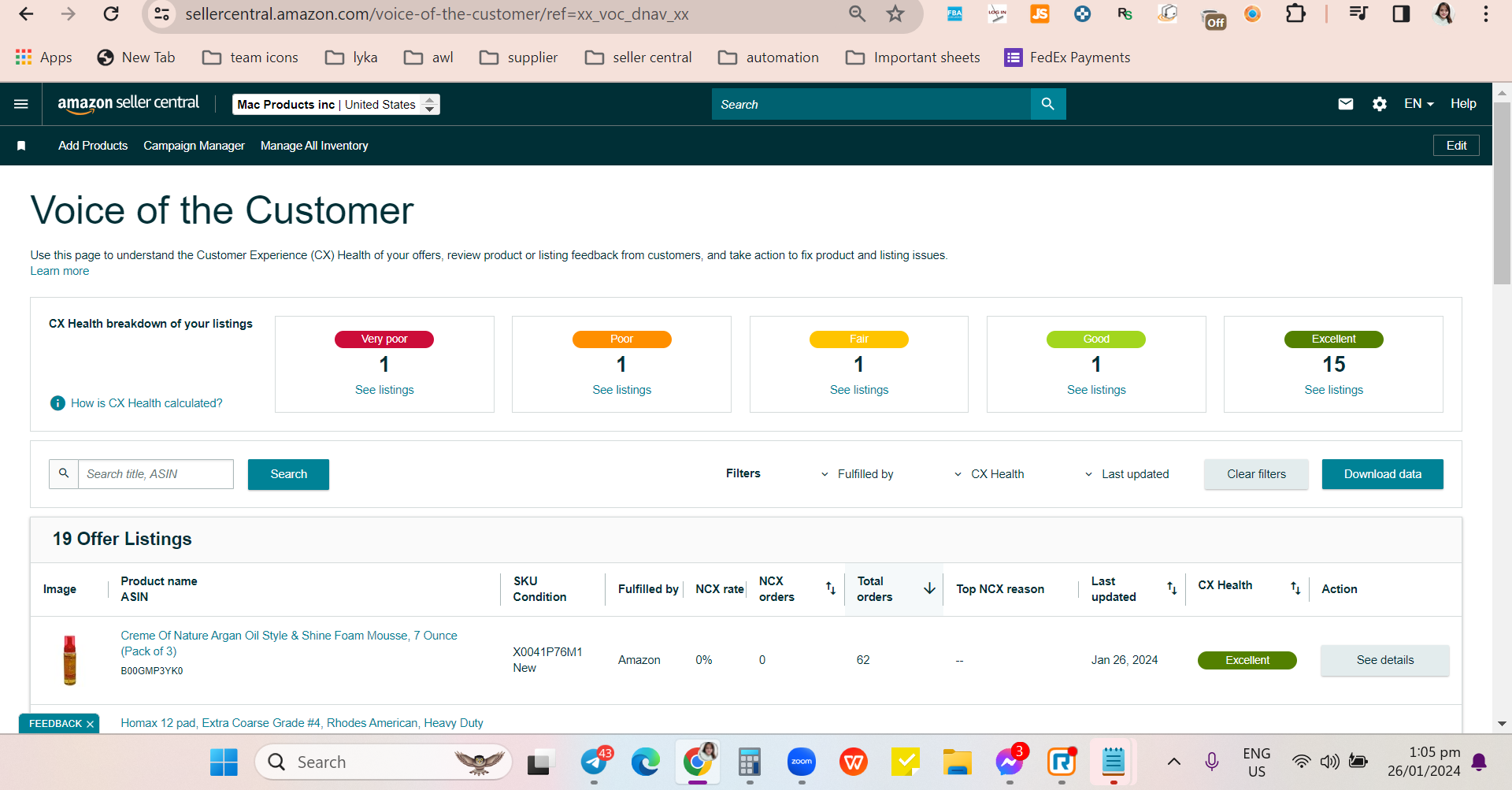
Task: See listings under Poor
Action: click(622, 390)
